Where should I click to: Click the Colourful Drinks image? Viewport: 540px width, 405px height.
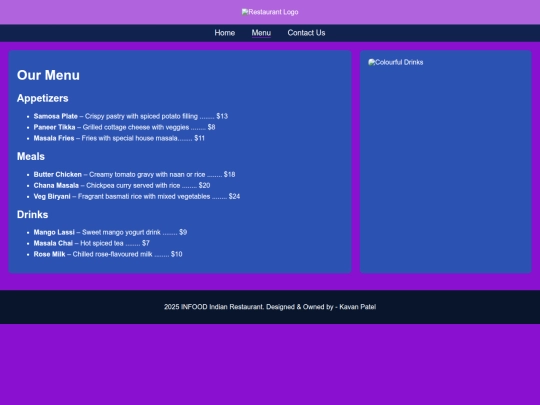[x=396, y=62]
